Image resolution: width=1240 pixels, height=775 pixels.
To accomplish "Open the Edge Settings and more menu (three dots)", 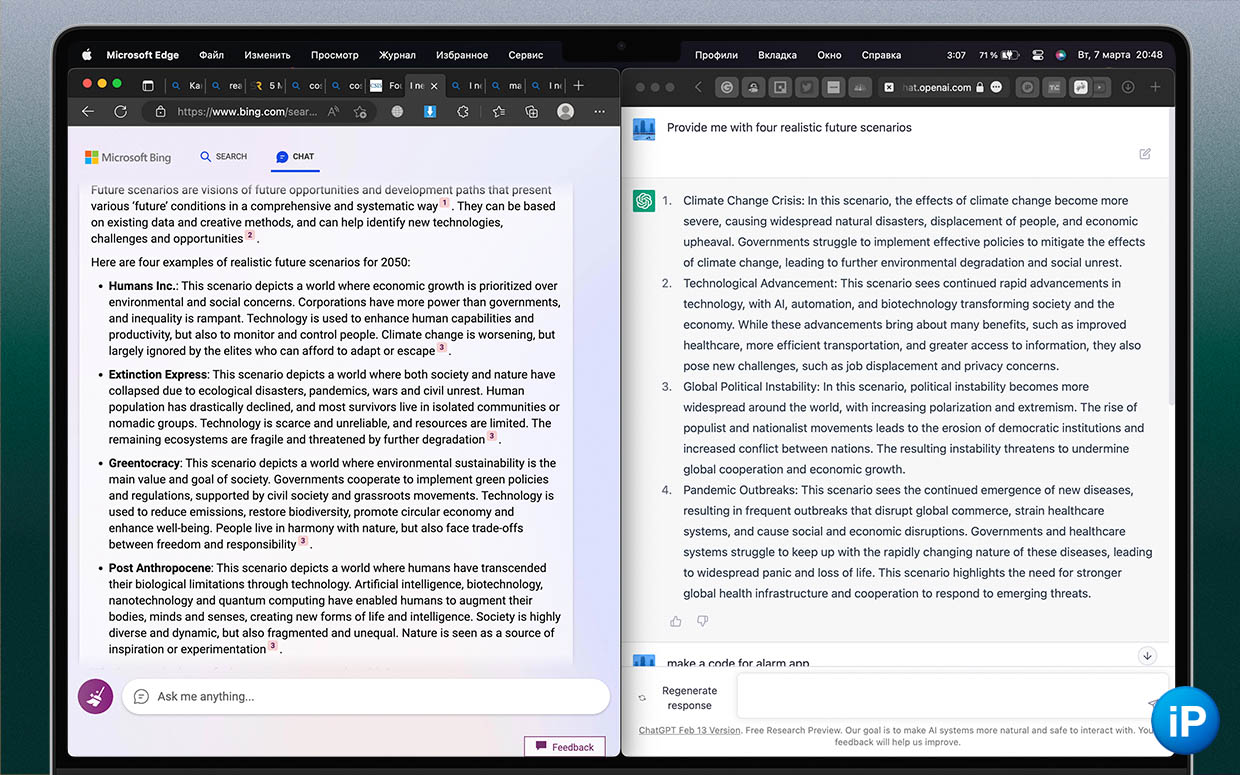I will pos(599,112).
